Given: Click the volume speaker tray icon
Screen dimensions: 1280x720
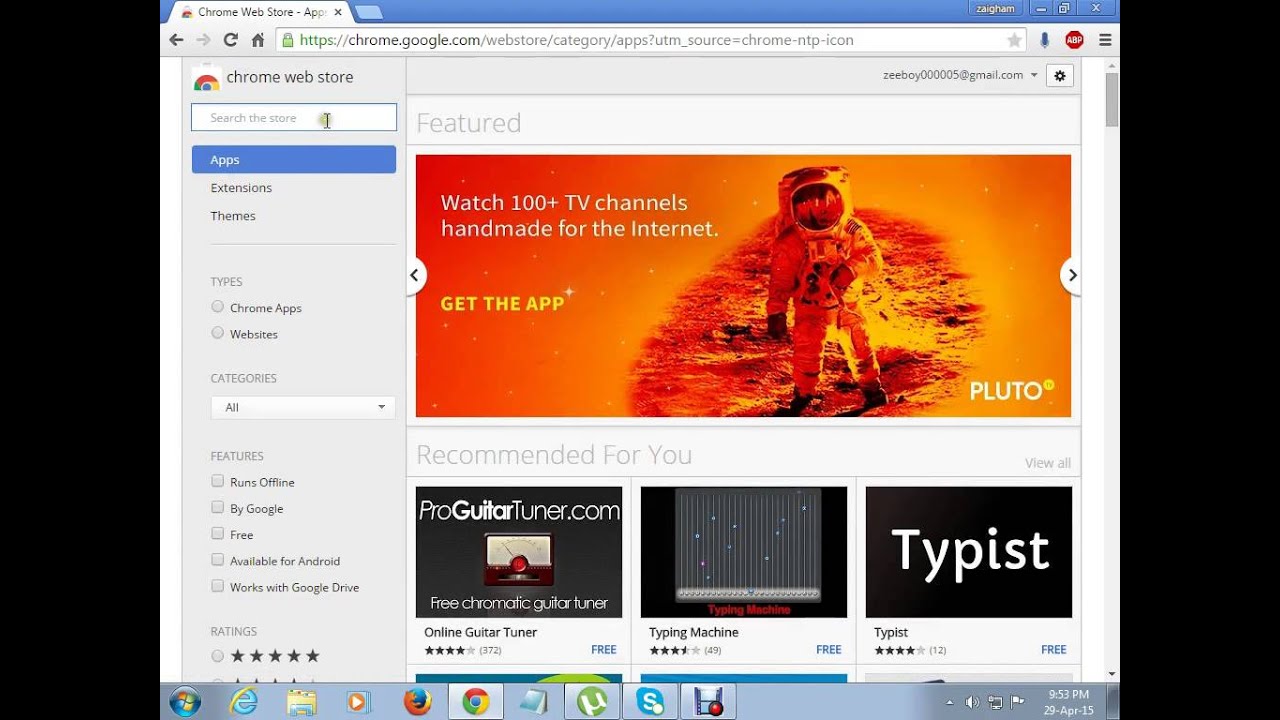Looking at the screenshot, I should pyautogui.click(x=972, y=702).
